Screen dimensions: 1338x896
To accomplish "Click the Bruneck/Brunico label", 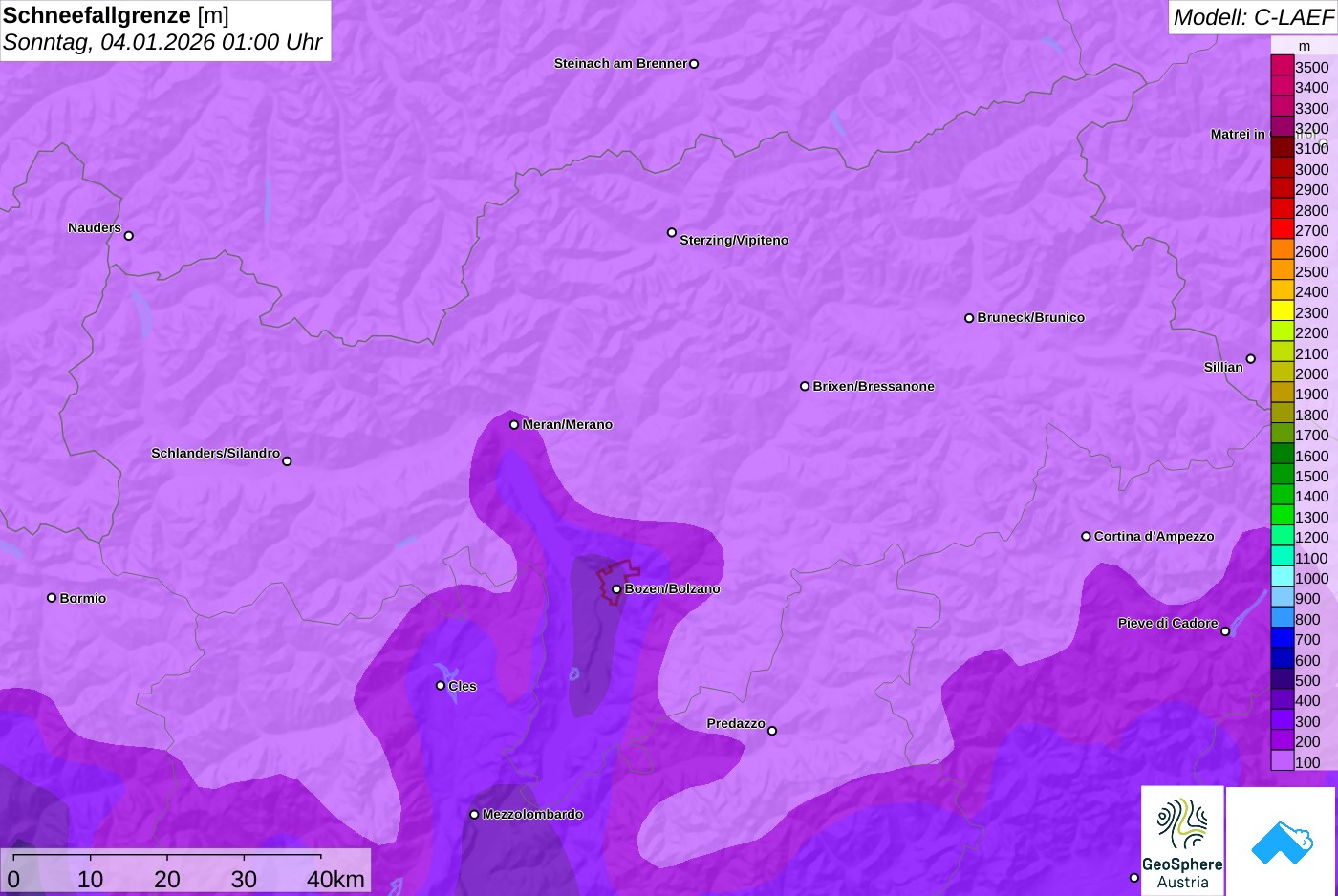I will click(1030, 318).
